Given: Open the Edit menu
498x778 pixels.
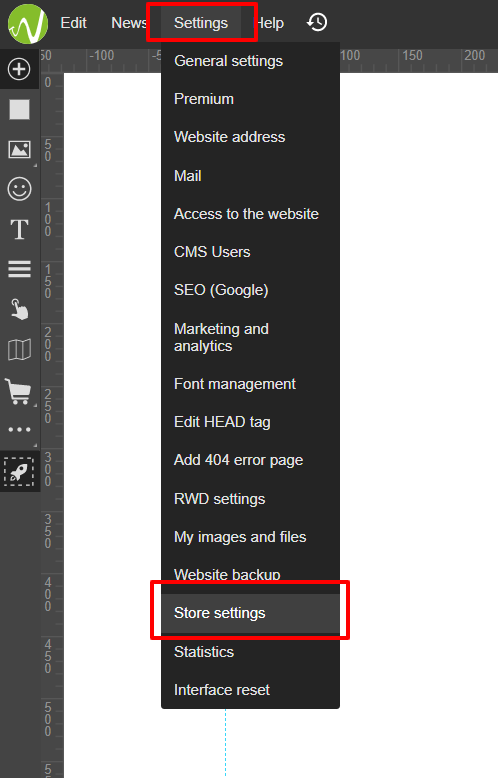Looking at the screenshot, I should click(x=73, y=23).
